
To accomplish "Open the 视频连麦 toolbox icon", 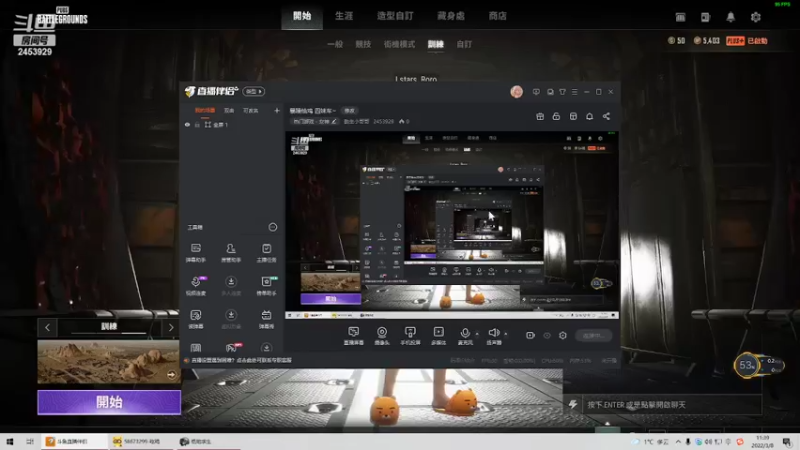I will 196,286.
